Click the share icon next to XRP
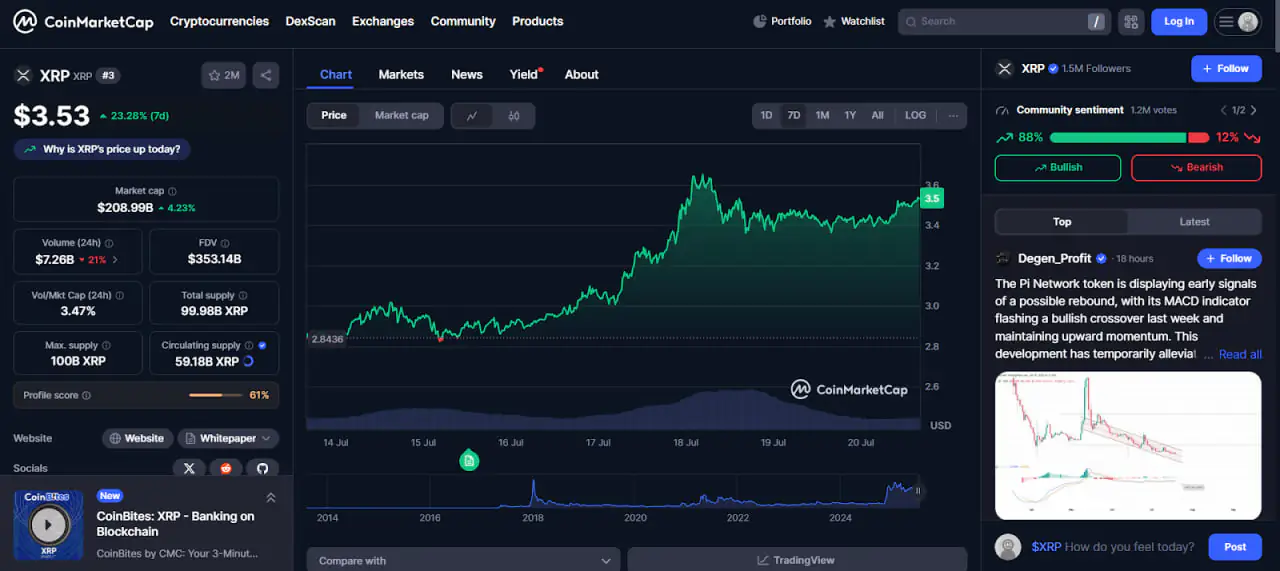 point(265,75)
